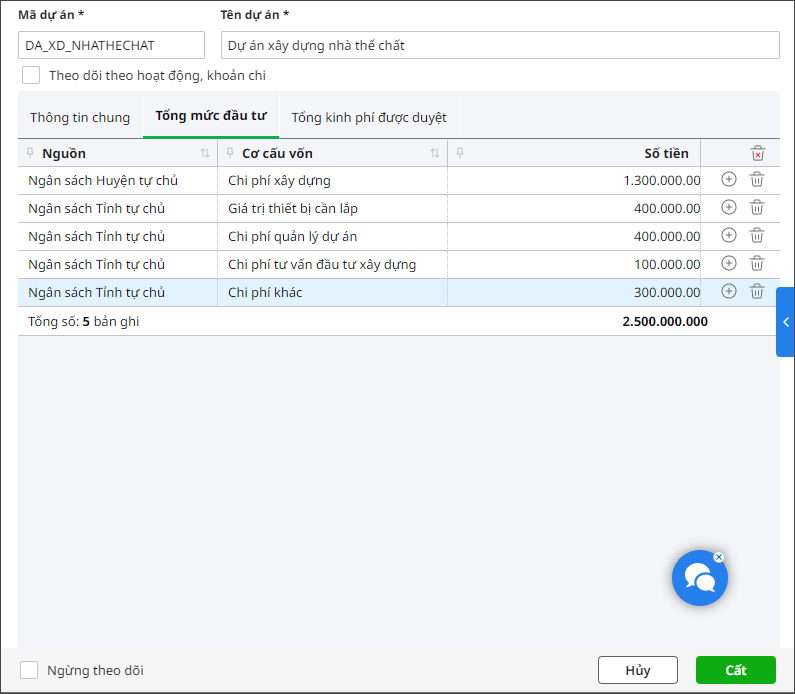
Task: Save with the green Cất button
Action: [x=736, y=670]
